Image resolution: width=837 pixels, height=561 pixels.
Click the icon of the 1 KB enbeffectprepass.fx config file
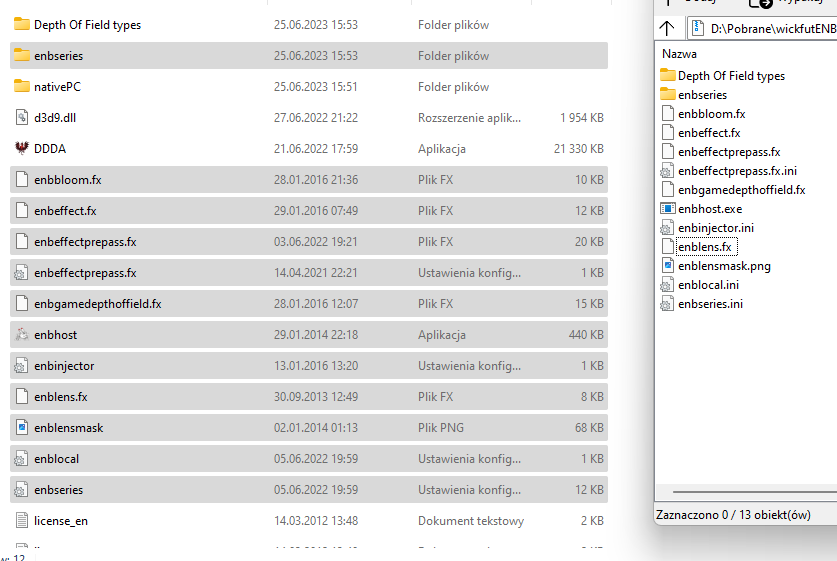21,273
